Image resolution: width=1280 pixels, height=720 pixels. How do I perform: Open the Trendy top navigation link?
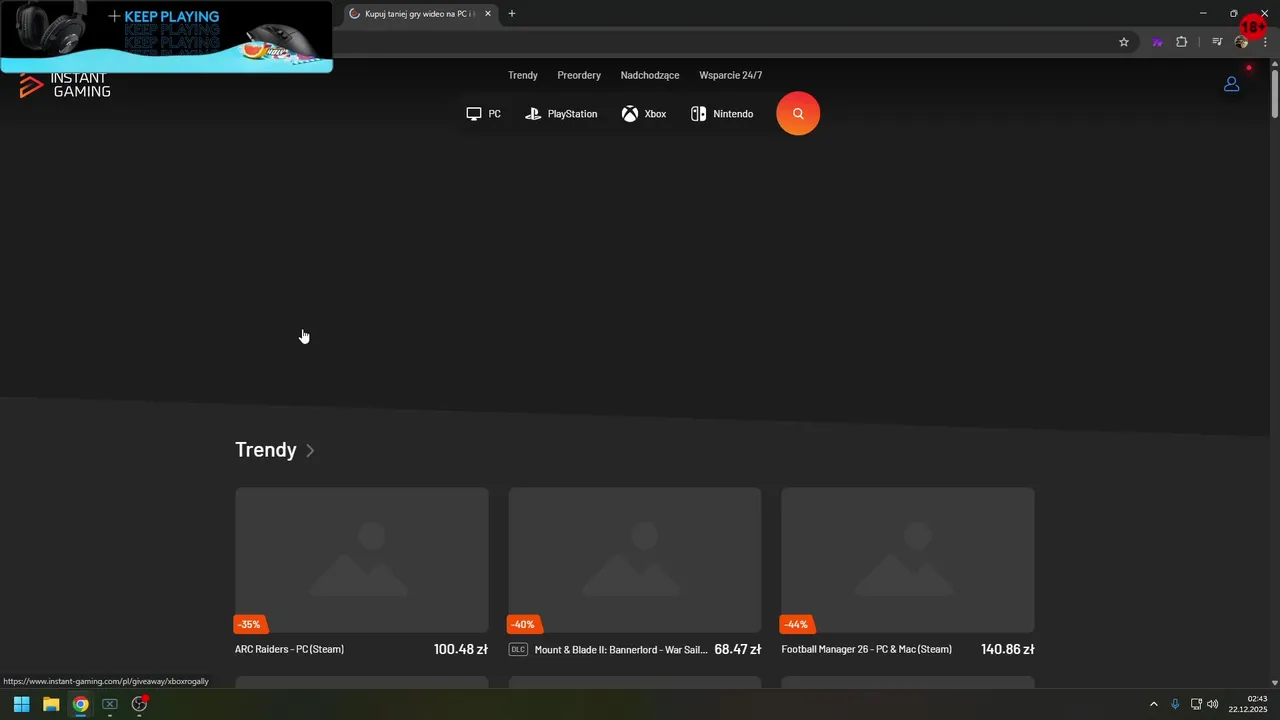(x=523, y=75)
